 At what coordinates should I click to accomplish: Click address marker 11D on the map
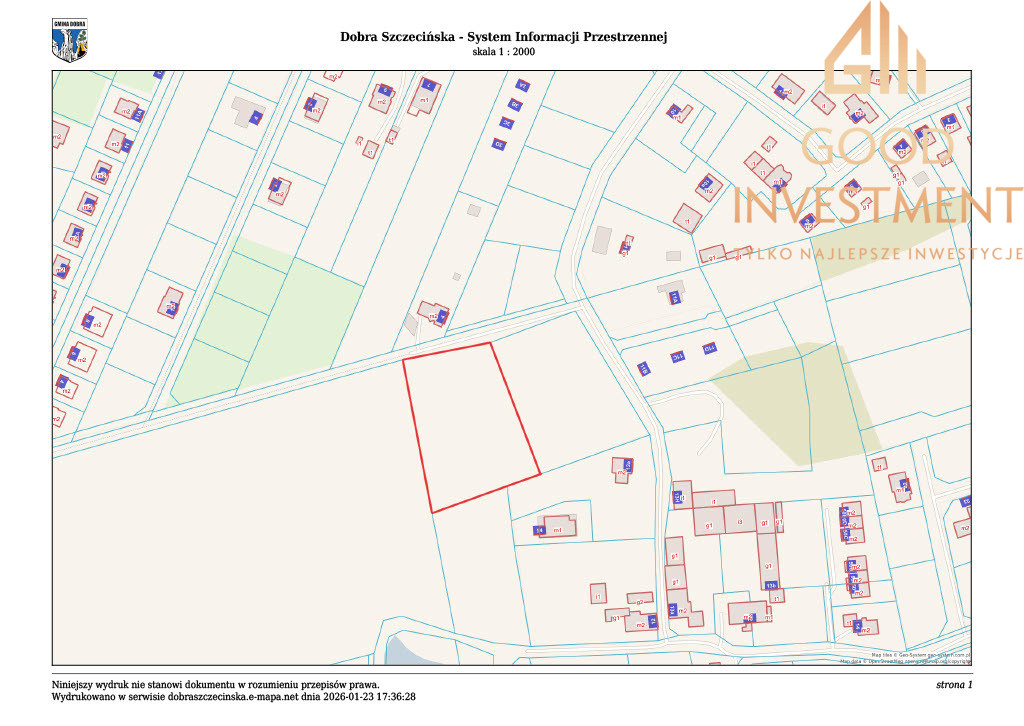coord(710,349)
